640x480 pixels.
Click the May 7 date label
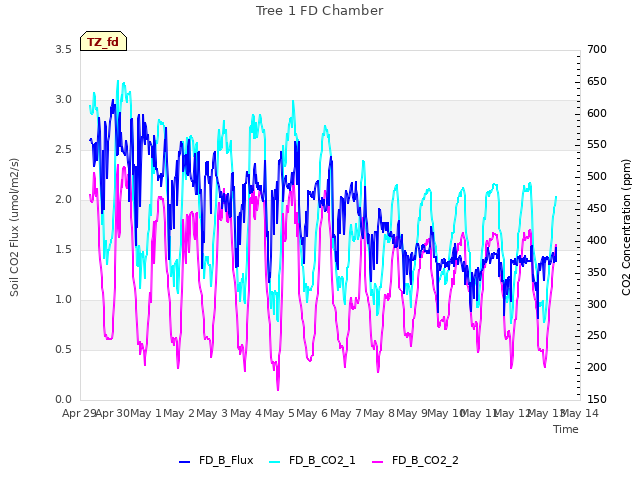click(x=346, y=413)
